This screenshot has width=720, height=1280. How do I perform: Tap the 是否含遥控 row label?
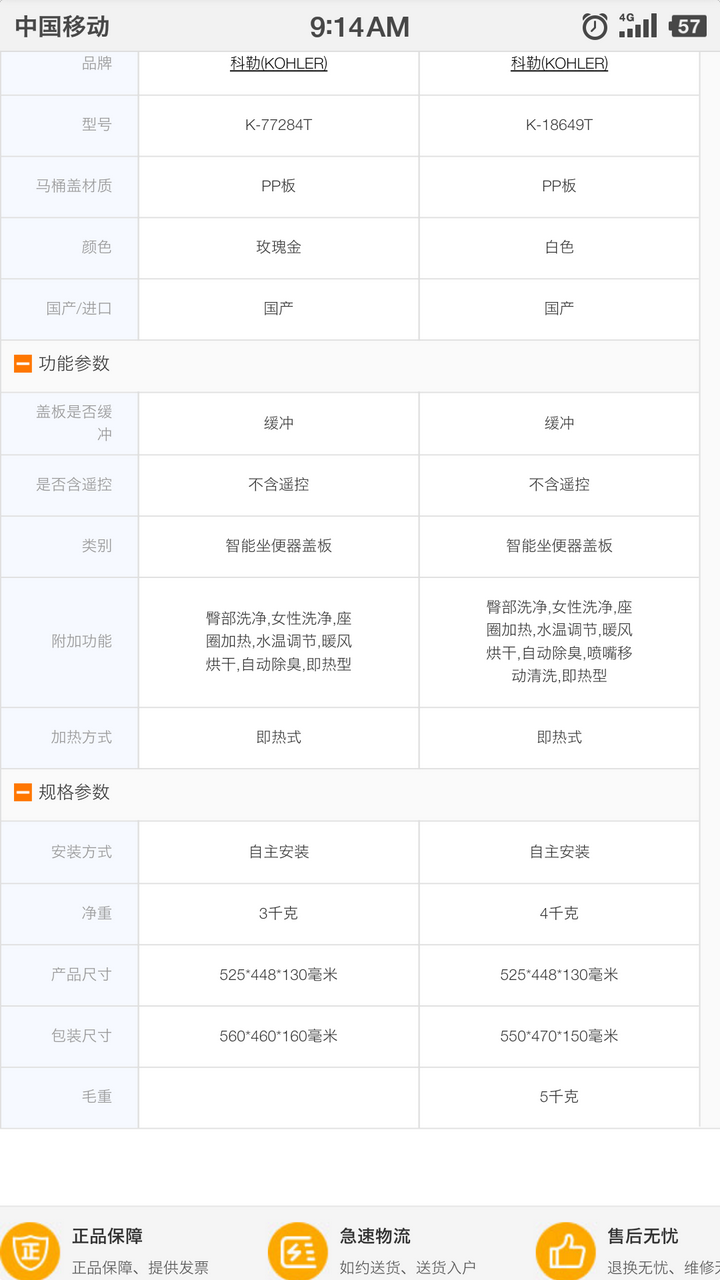(x=74, y=485)
